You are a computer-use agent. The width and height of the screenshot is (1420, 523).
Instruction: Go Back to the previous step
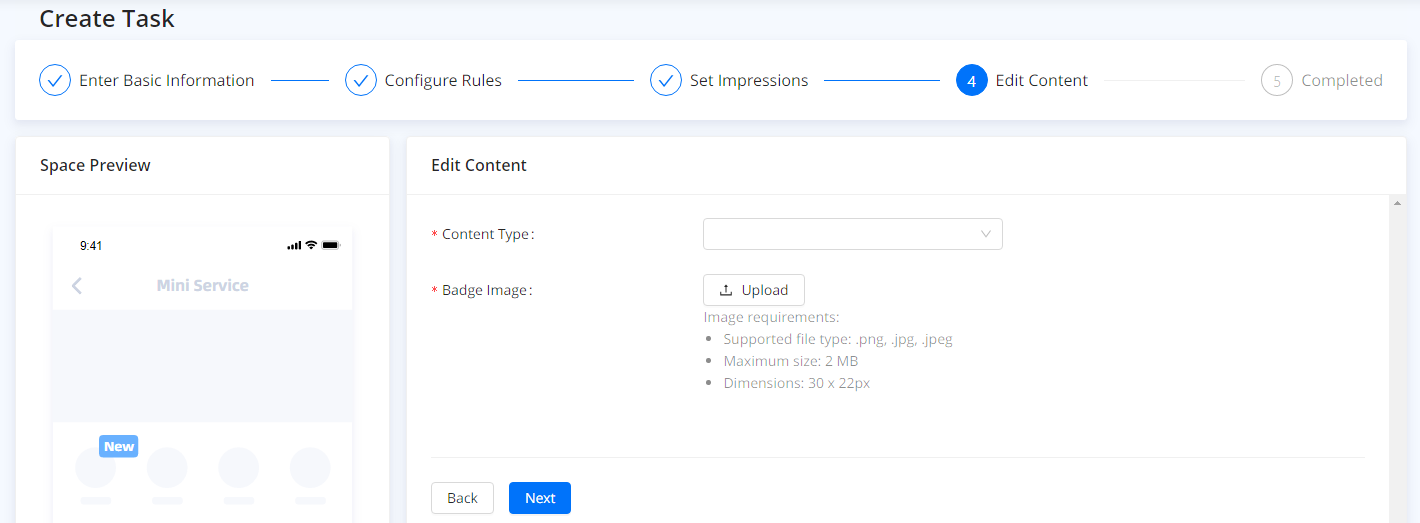pos(462,498)
